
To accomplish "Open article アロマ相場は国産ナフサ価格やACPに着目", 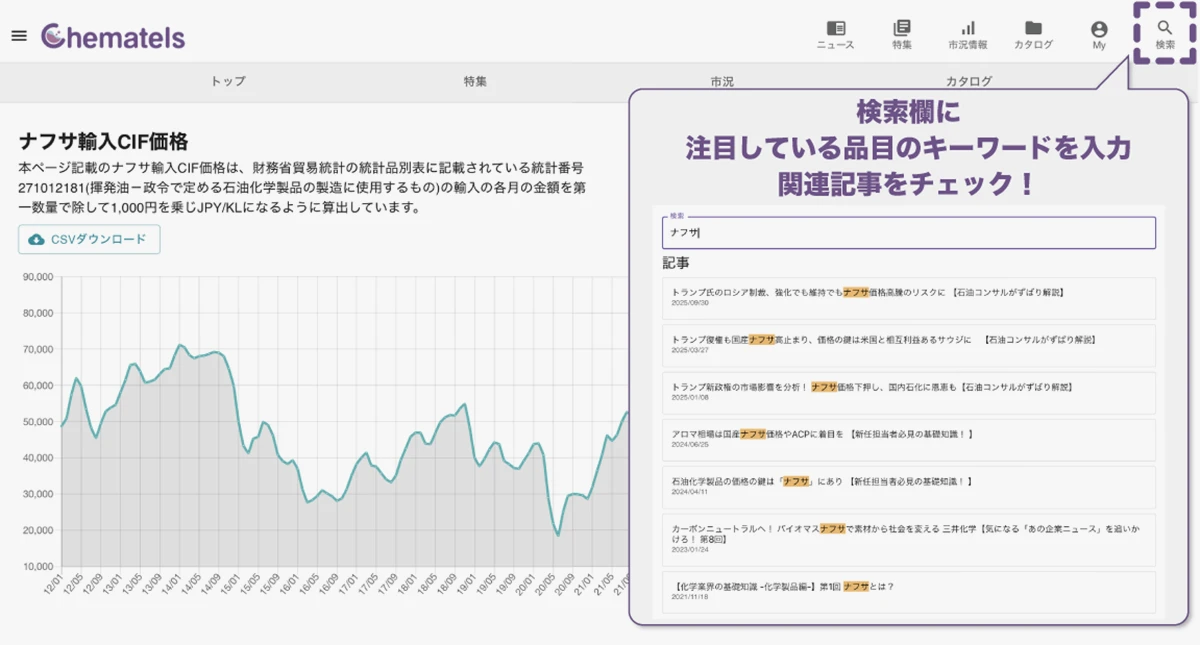I will [908, 439].
